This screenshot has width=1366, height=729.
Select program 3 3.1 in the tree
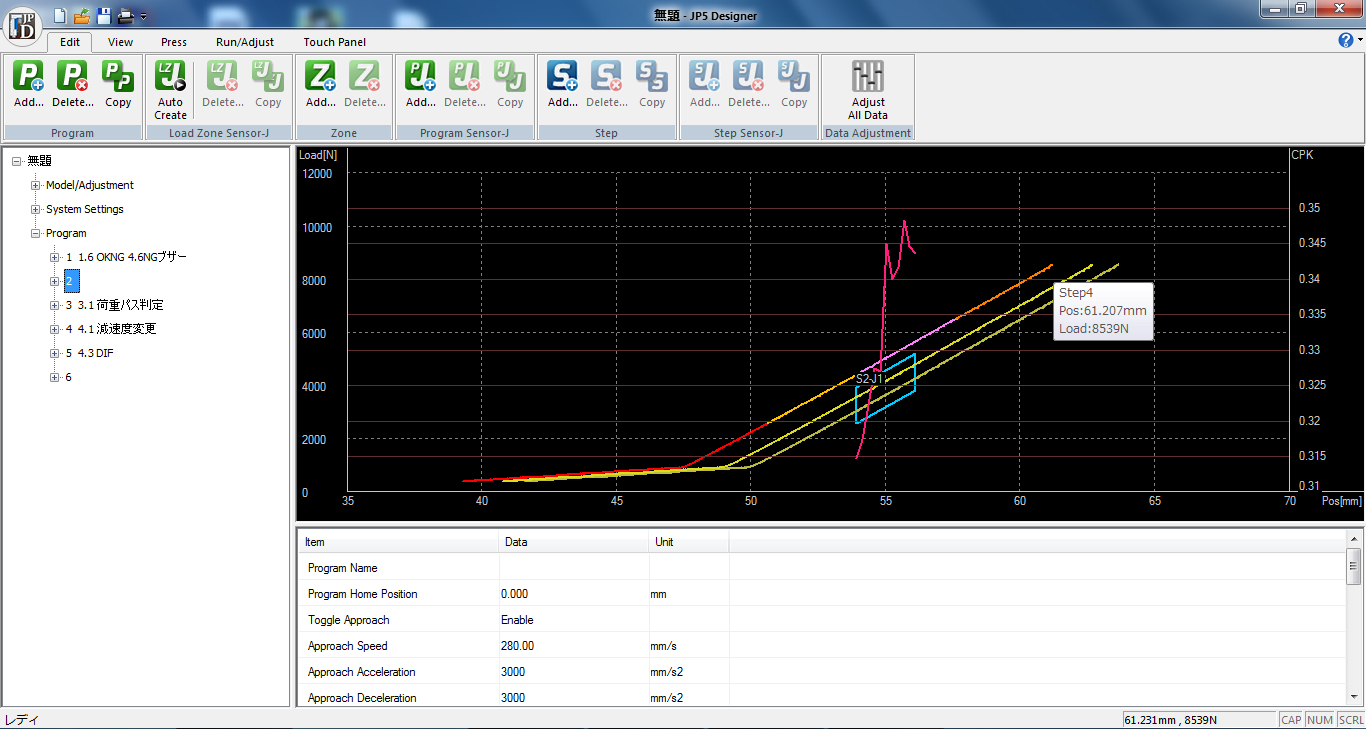tap(114, 305)
